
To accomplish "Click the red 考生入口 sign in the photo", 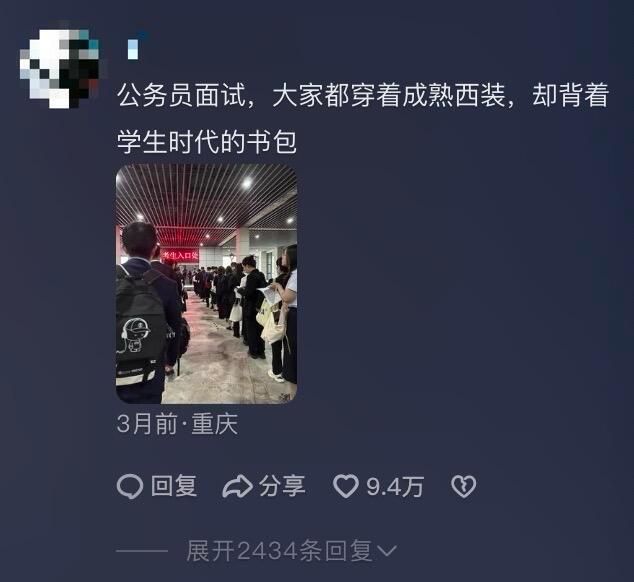I will 180,255.
